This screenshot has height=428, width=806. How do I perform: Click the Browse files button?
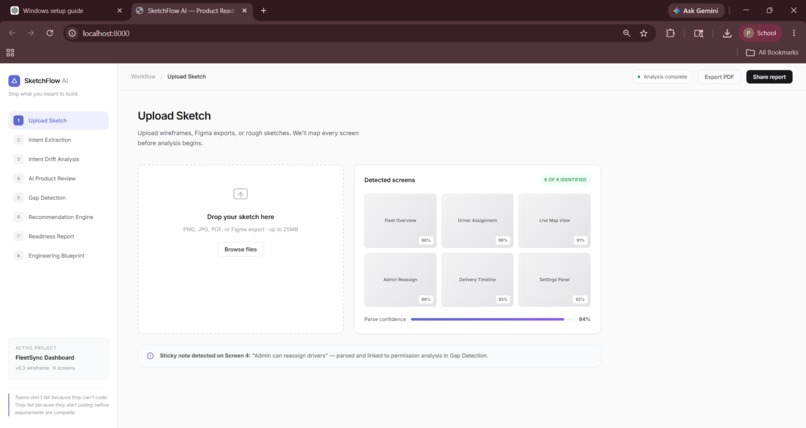241,249
